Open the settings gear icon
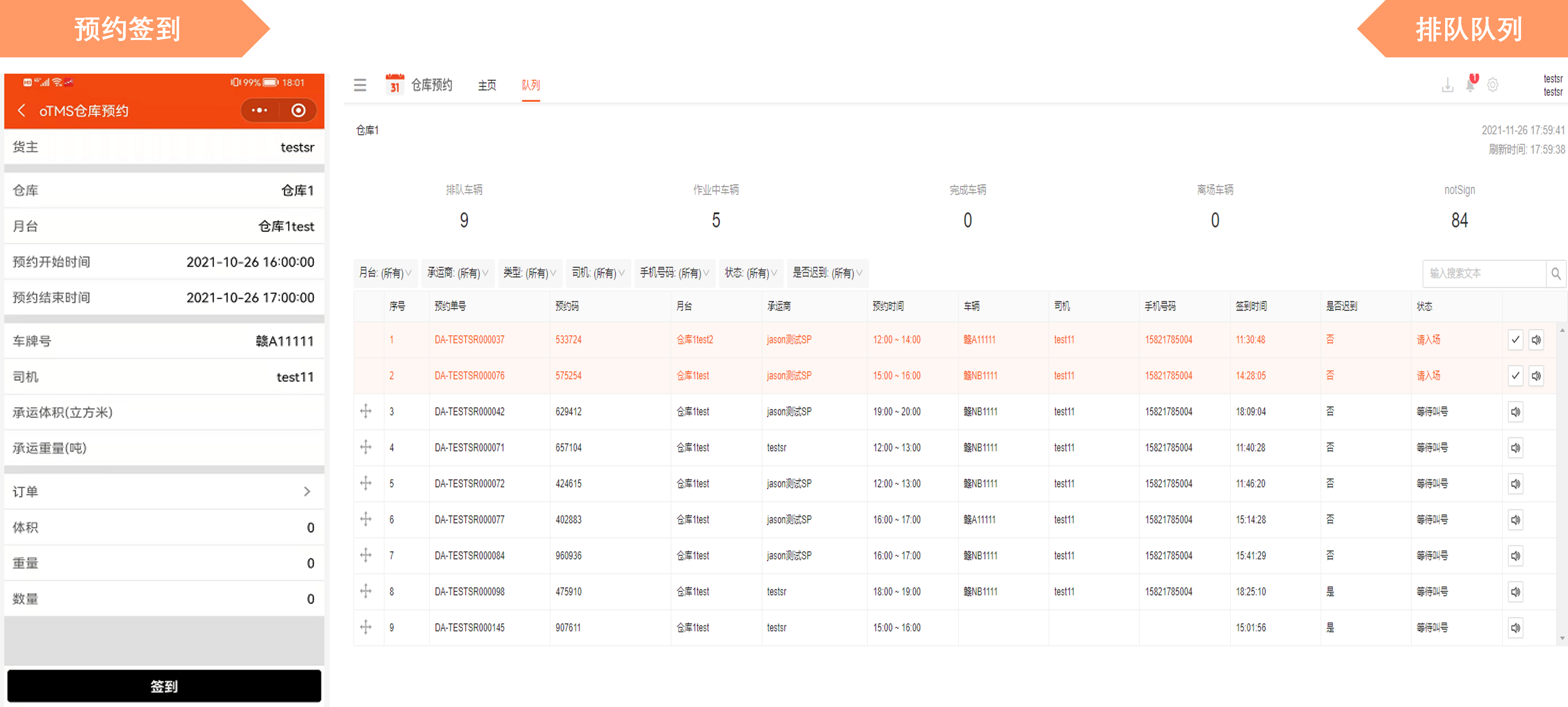The width and height of the screenshot is (1568, 707). [1493, 85]
